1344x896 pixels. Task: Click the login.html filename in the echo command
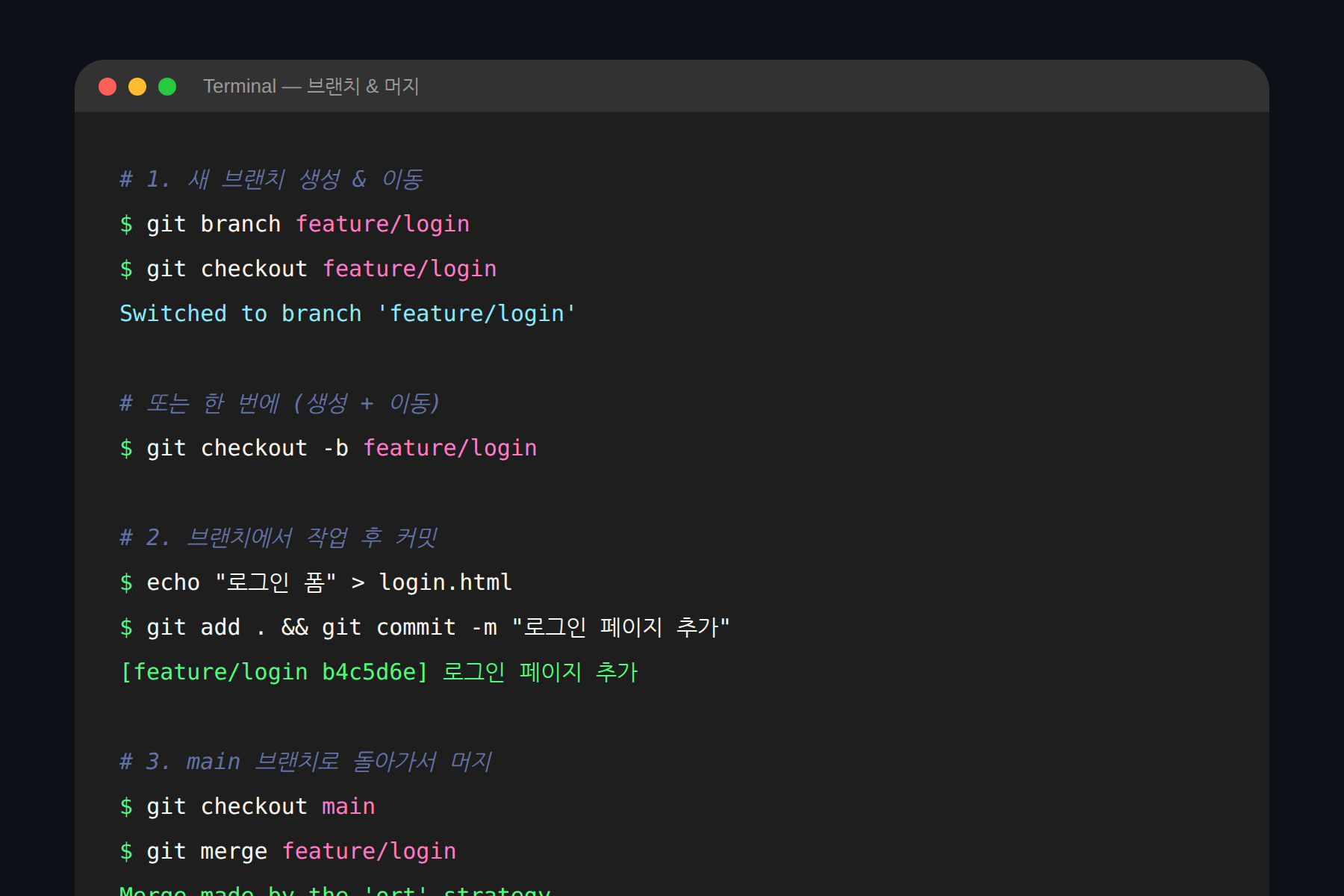click(x=445, y=582)
